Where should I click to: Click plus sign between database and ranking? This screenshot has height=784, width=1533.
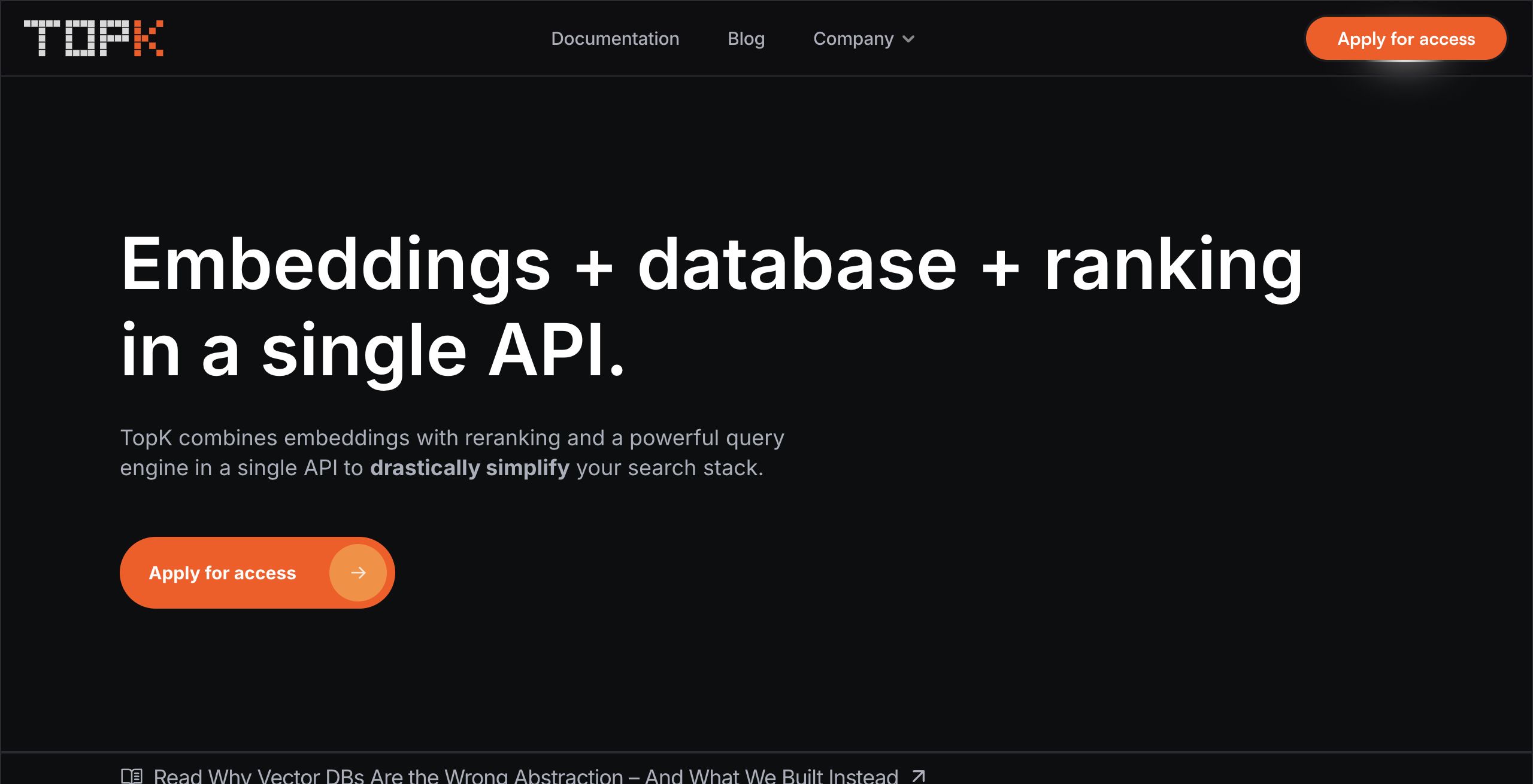[x=1000, y=269]
